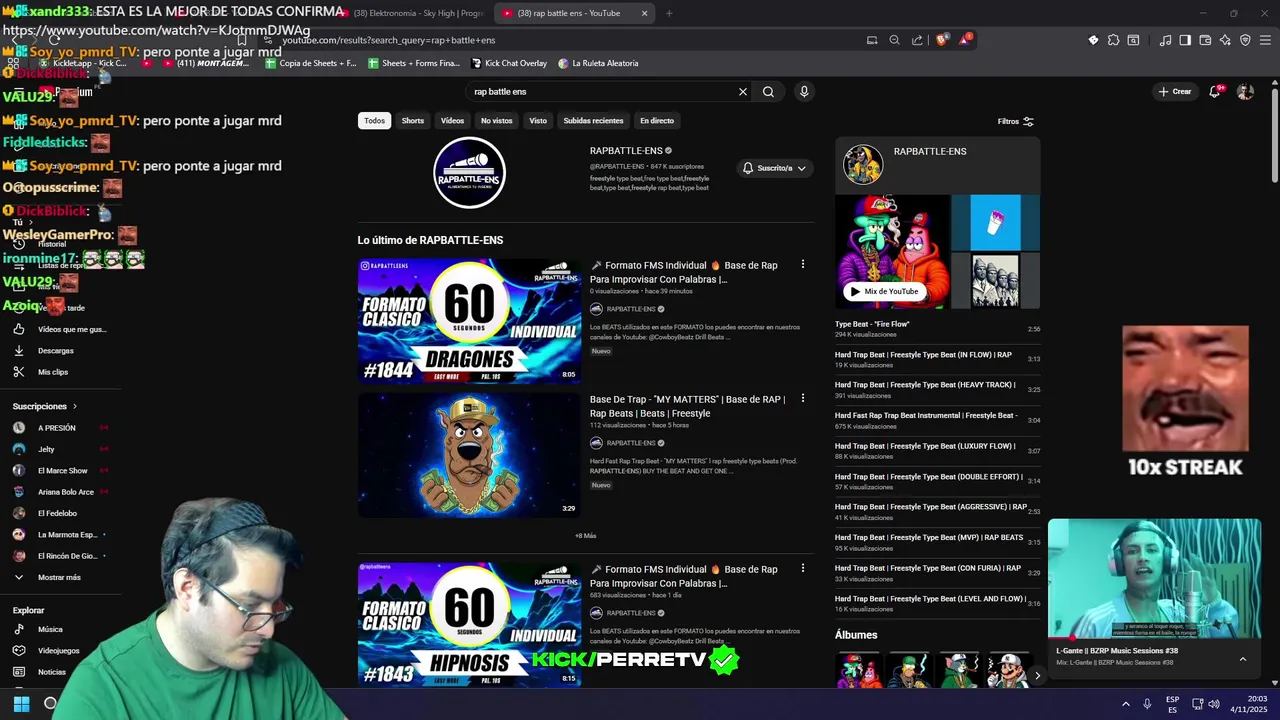Select the En directo filter chip
The width and height of the screenshot is (1280, 720).
click(x=657, y=120)
